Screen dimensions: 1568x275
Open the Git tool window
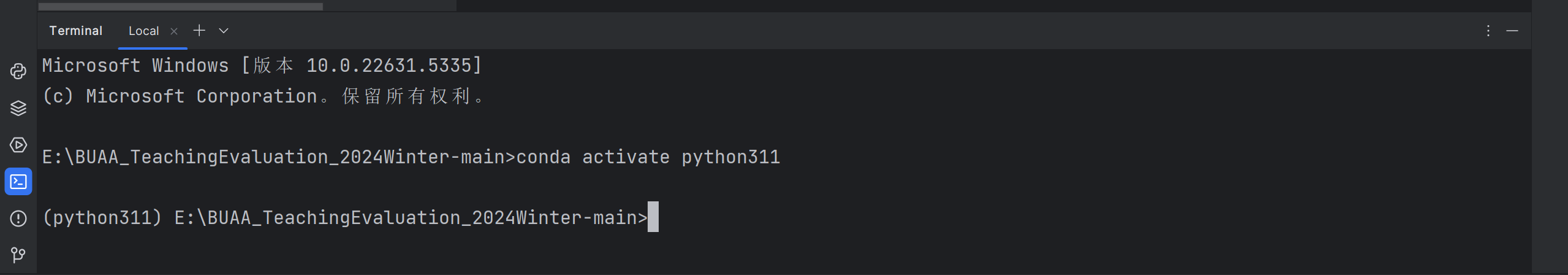tap(18, 255)
